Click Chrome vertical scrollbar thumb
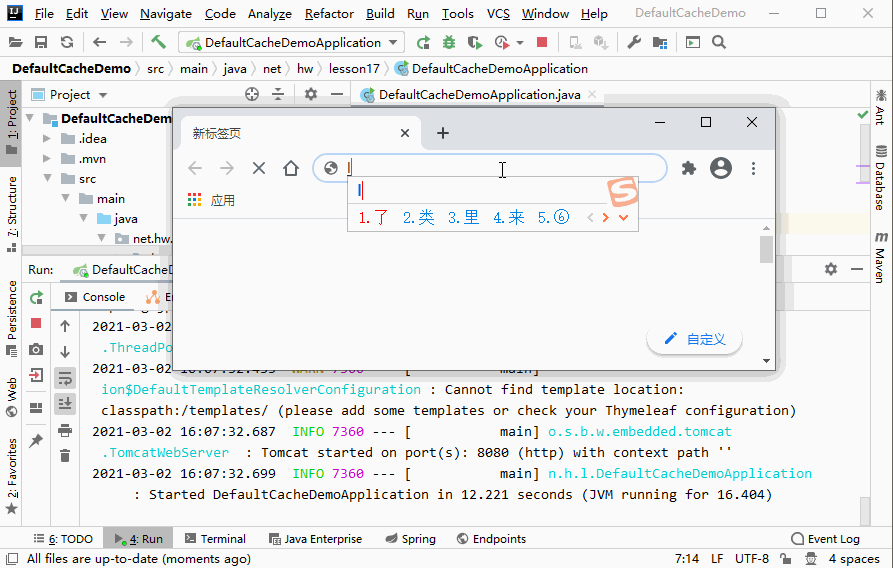893x568 pixels. pyautogui.click(x=766, y=249)
